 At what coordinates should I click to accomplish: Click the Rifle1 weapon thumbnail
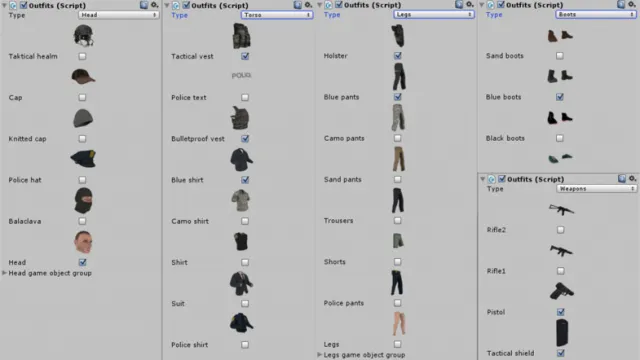(x=561, y=250)
